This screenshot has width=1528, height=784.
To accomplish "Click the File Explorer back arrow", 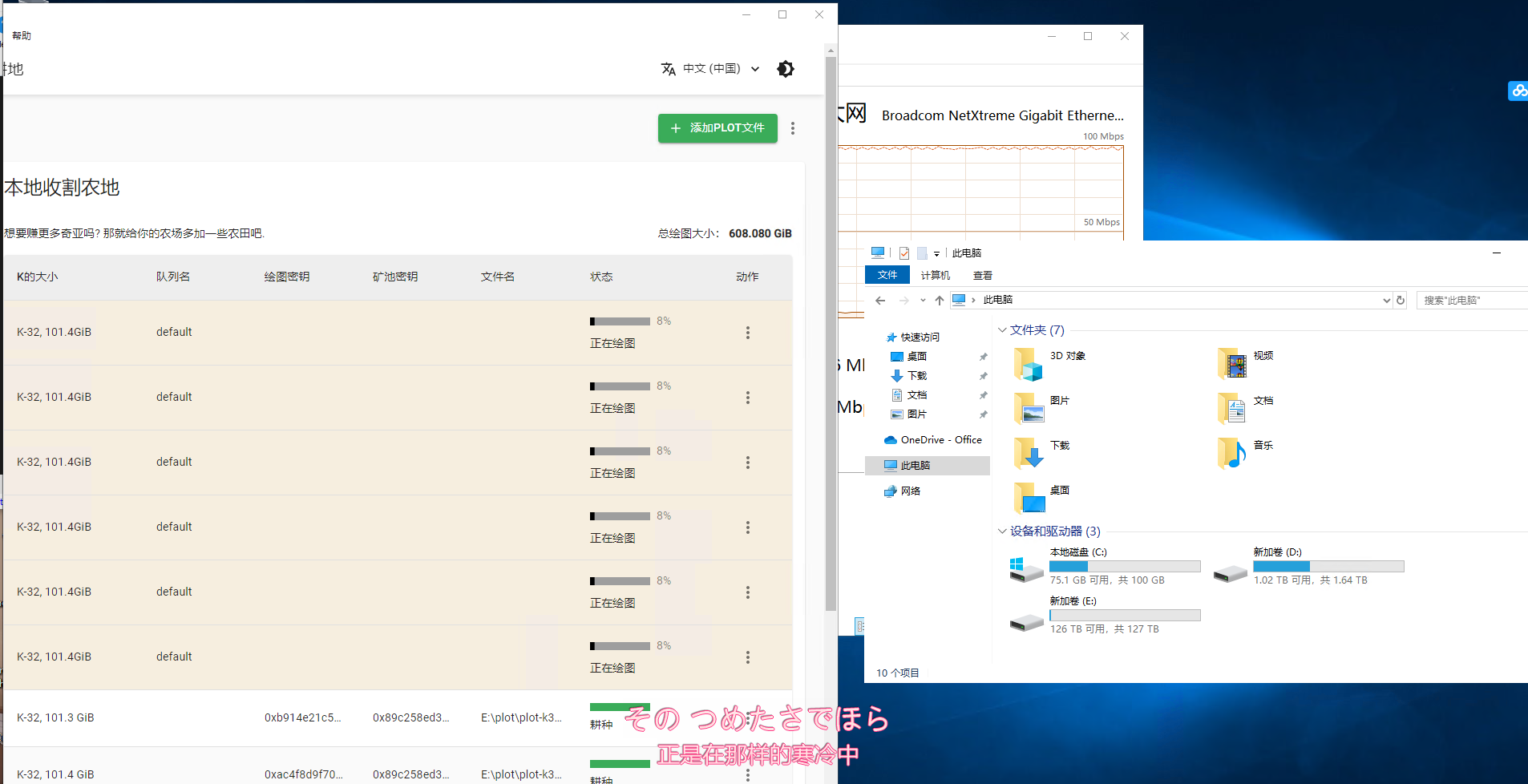I will point(880,301).
